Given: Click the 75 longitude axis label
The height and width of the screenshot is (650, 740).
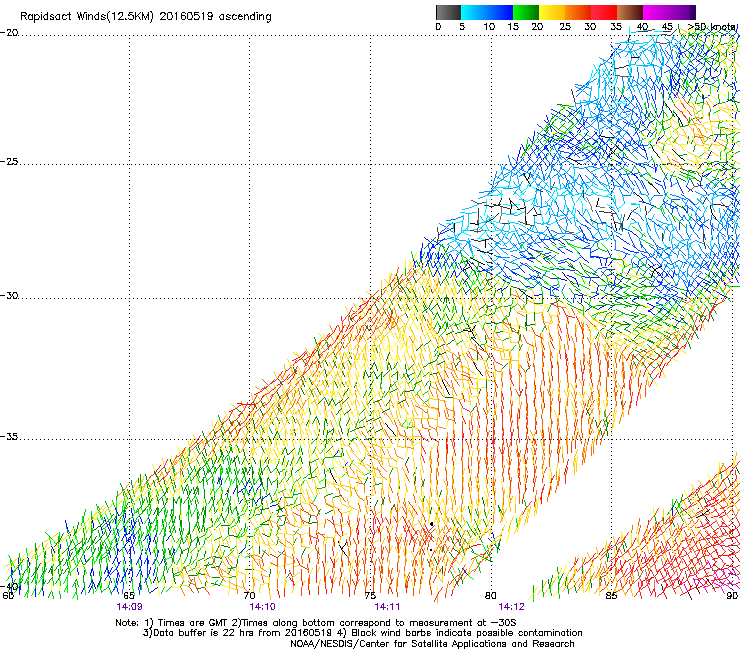Looking at the screenshot, I should pyautogui.click(x=370, y=596).
